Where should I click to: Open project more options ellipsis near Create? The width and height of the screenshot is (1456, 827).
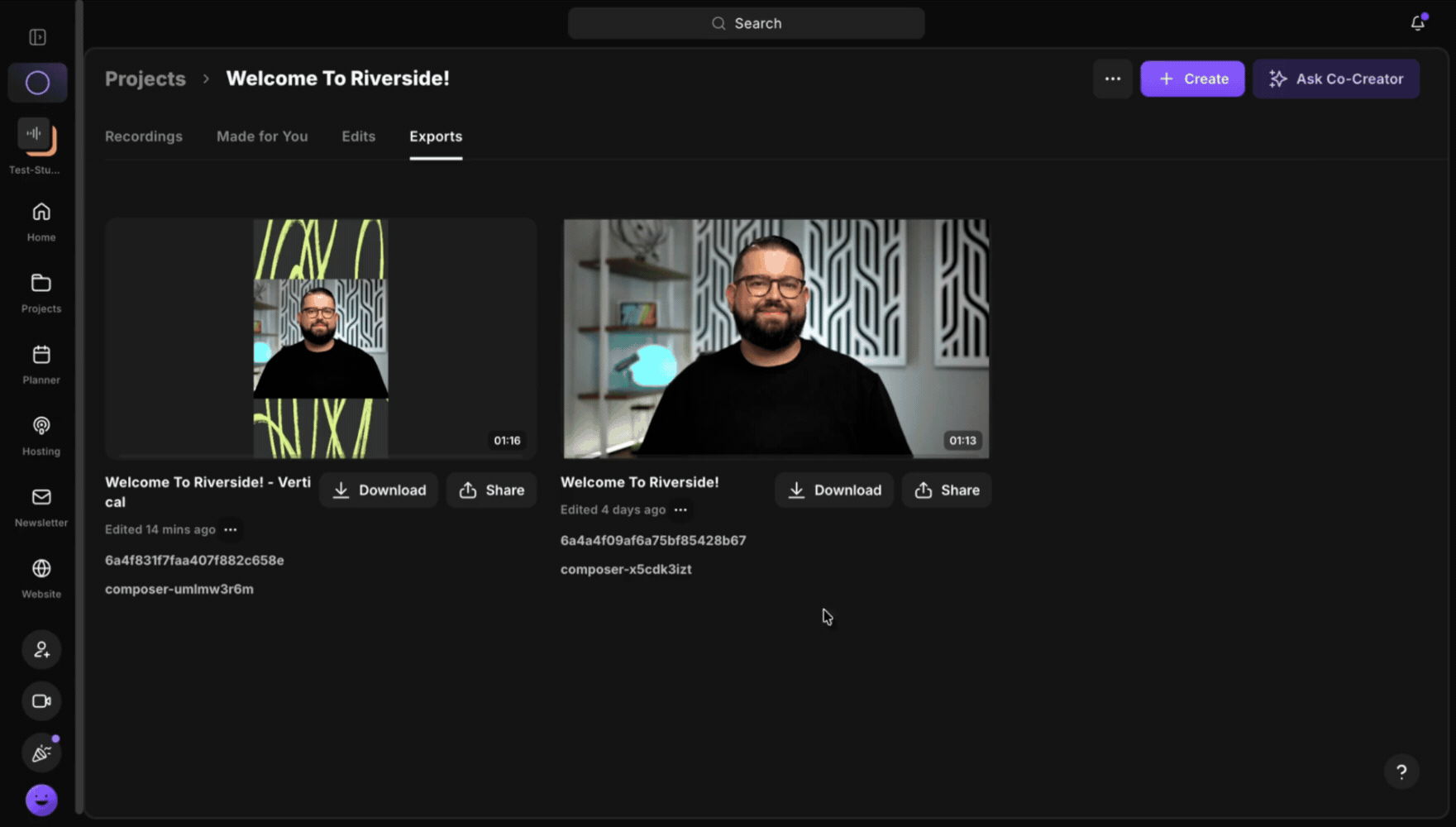click(x=1113, y=79)
